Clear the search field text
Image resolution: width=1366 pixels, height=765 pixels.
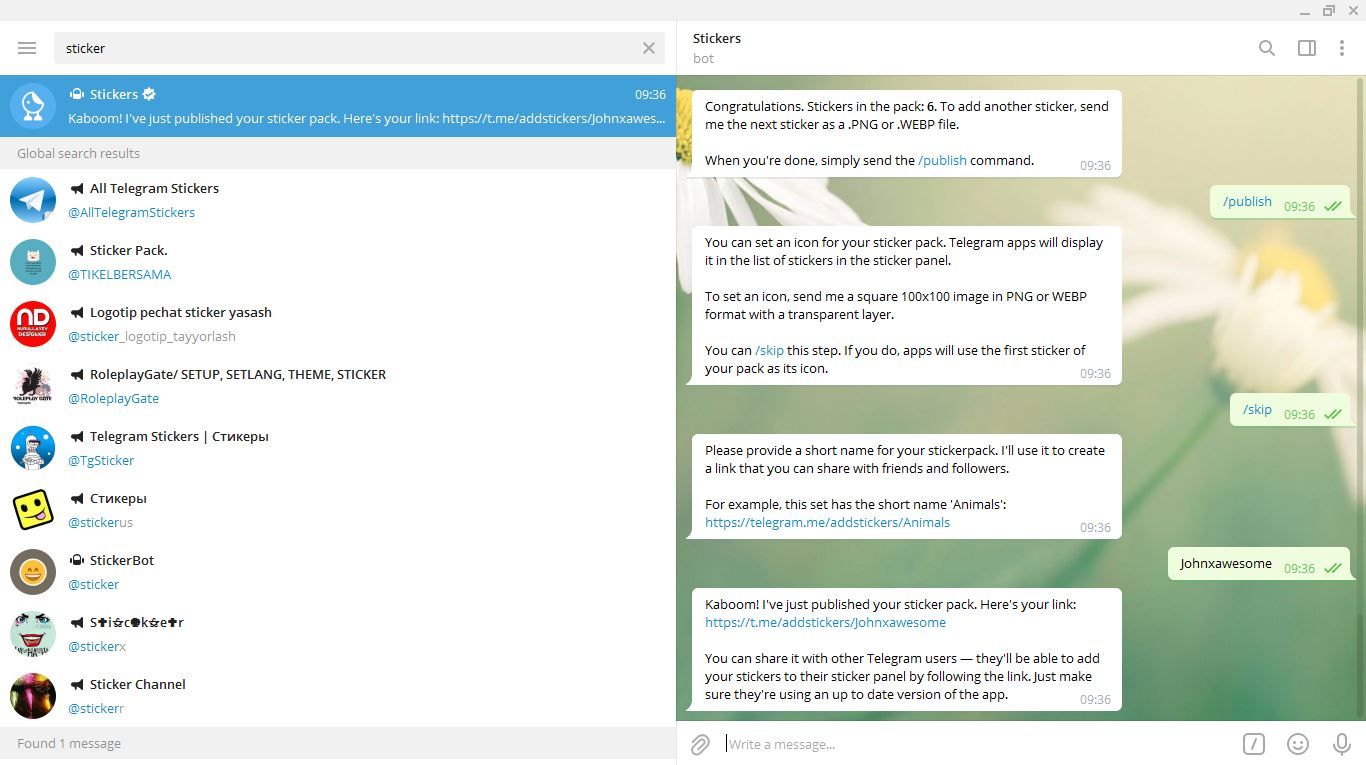[649, 48]
